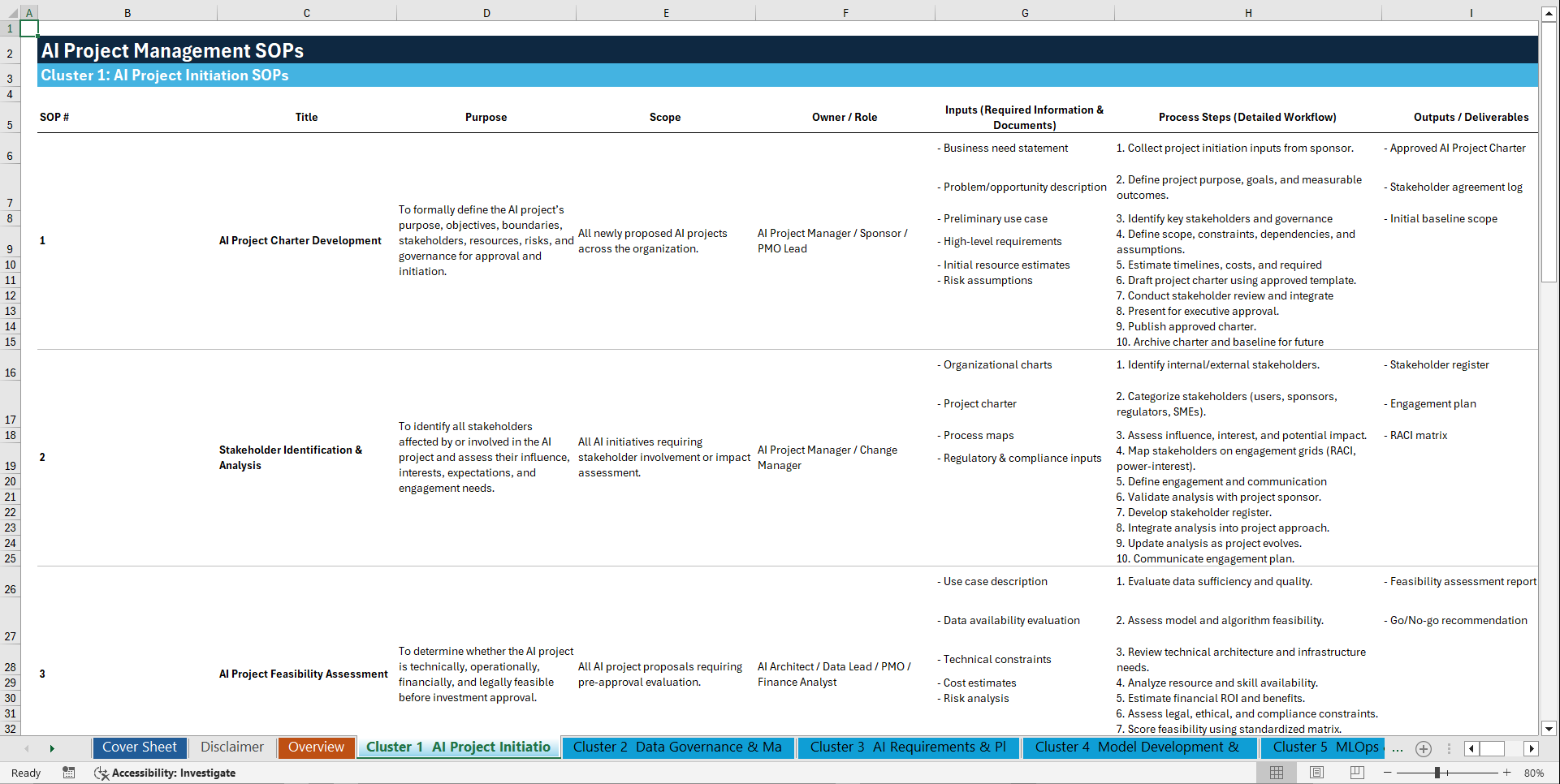Select the Cluster 5 MLOps sheet
This screenshot has width=1560, height=784.
[1322, 747]
